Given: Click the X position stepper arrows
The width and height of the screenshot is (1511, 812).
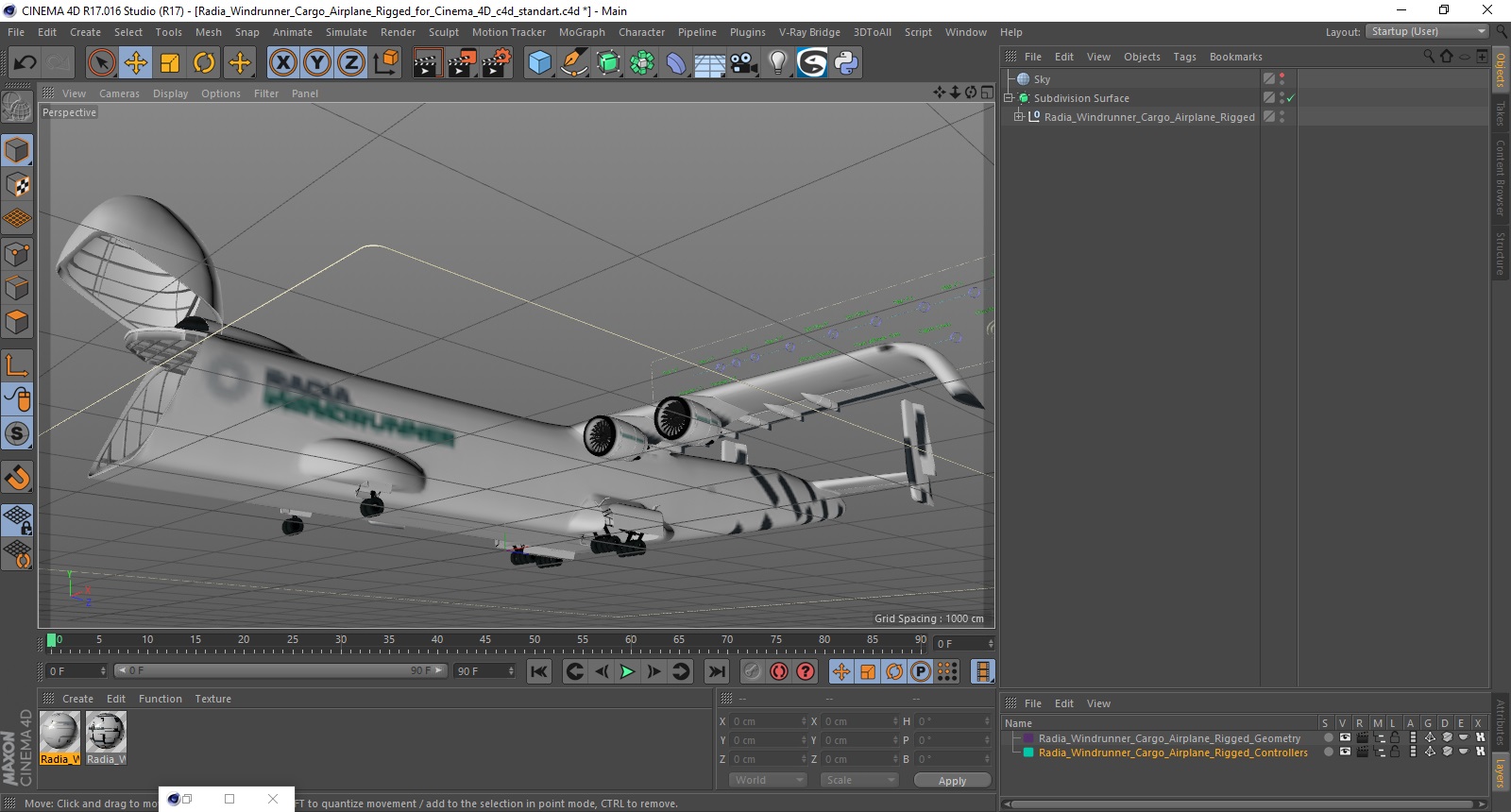Looking at the screenshot, I should [x=804, y=721].
